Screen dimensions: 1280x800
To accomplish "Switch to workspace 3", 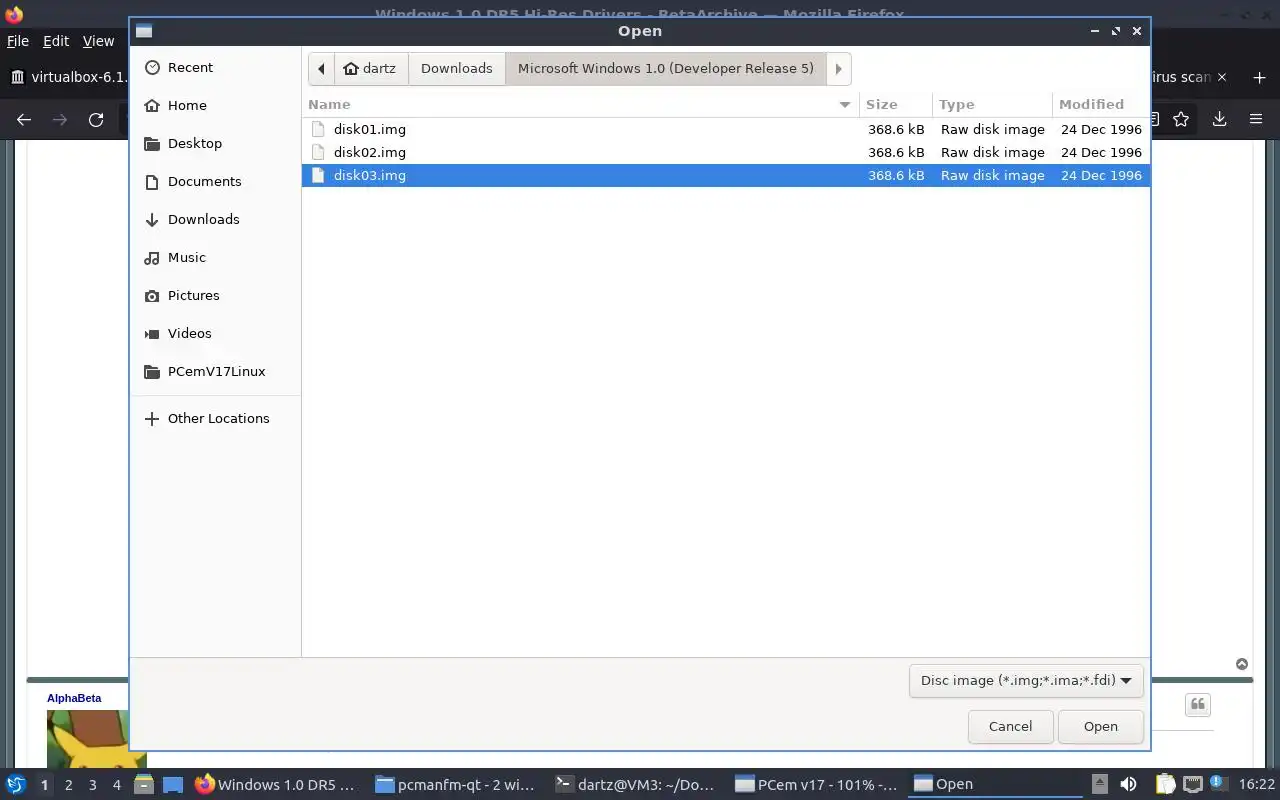I will click(92, 785).
